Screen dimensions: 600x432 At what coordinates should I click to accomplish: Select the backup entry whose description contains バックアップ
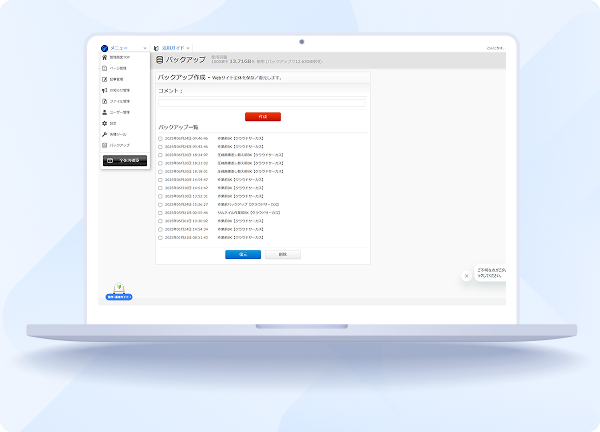point(160,205)
